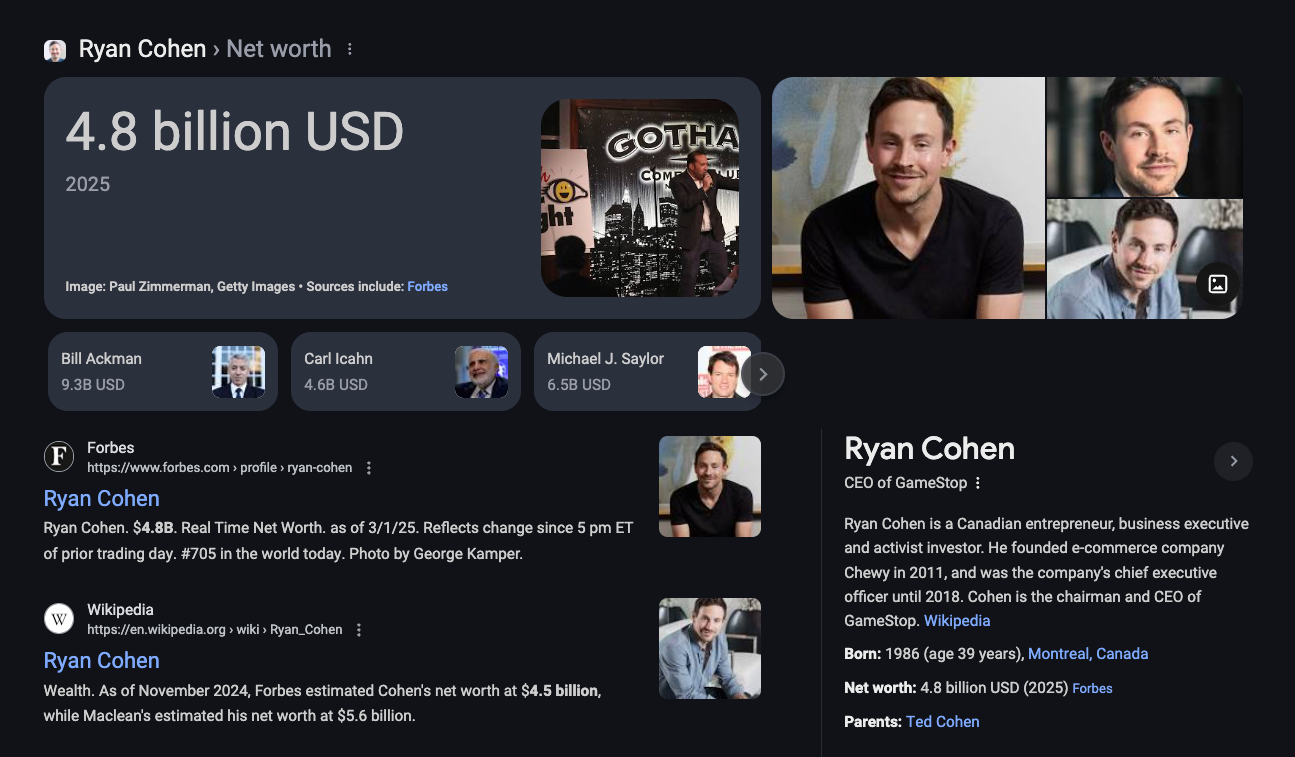Click Ryan Cohen small avatar in header

[55, 50]
